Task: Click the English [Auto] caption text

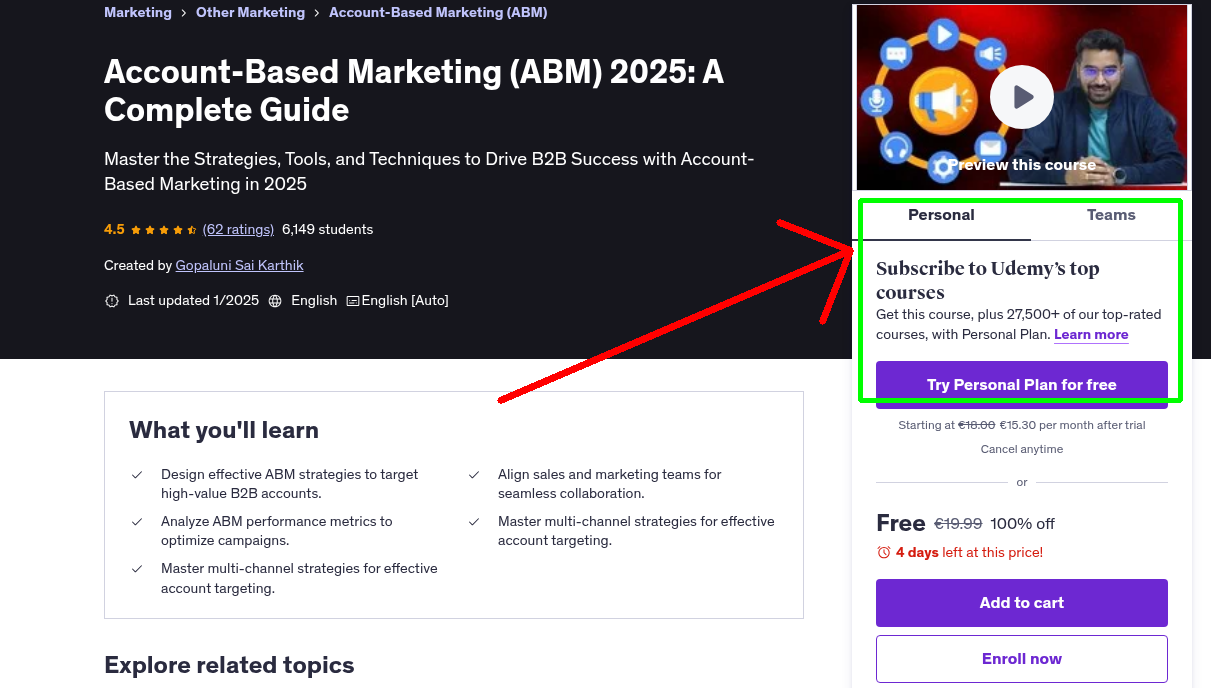Action: [405, 301]
